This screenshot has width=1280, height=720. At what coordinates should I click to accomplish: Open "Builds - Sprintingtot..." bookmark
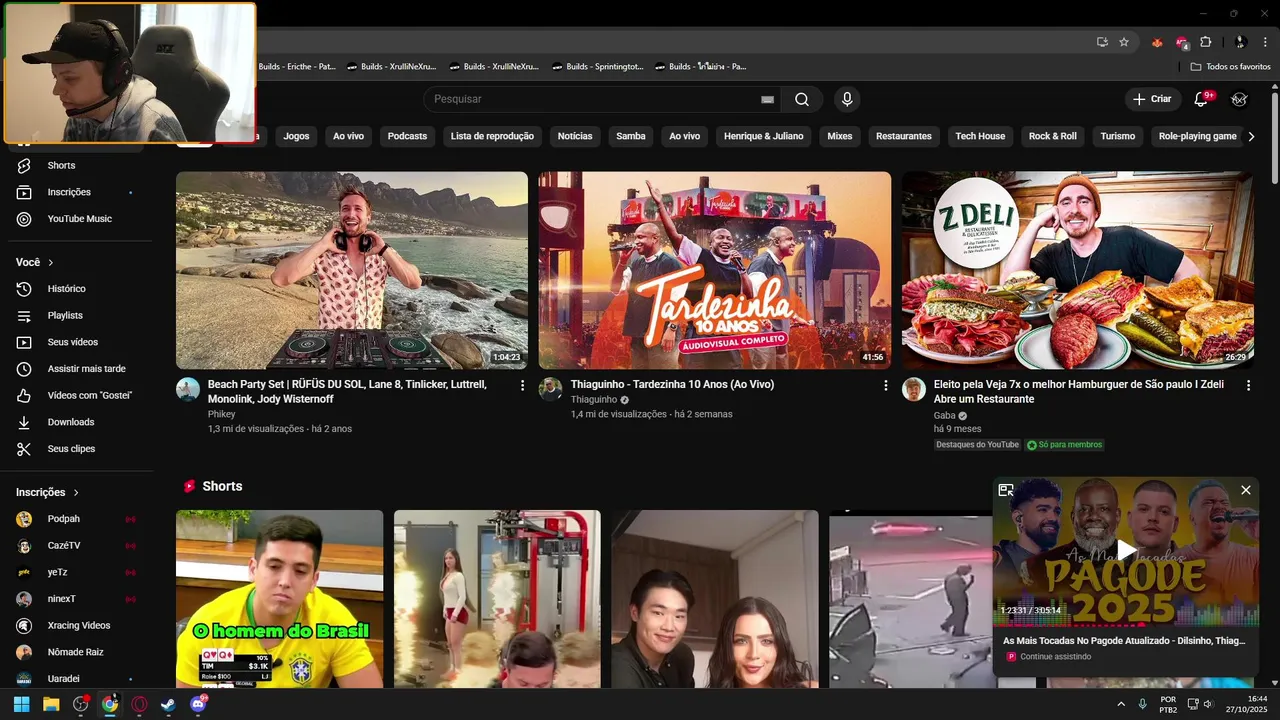[x=596, y=67]
